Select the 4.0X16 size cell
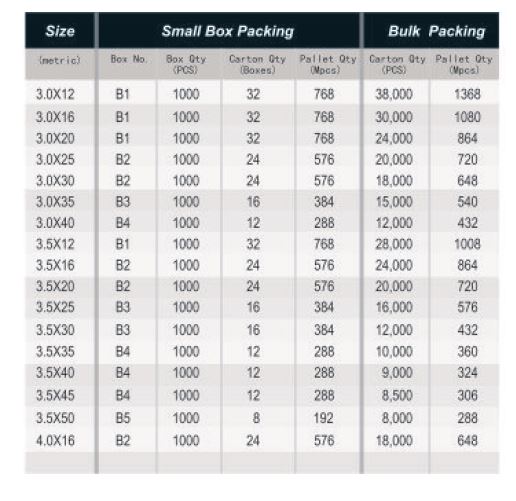 click(x=55, y=440)
